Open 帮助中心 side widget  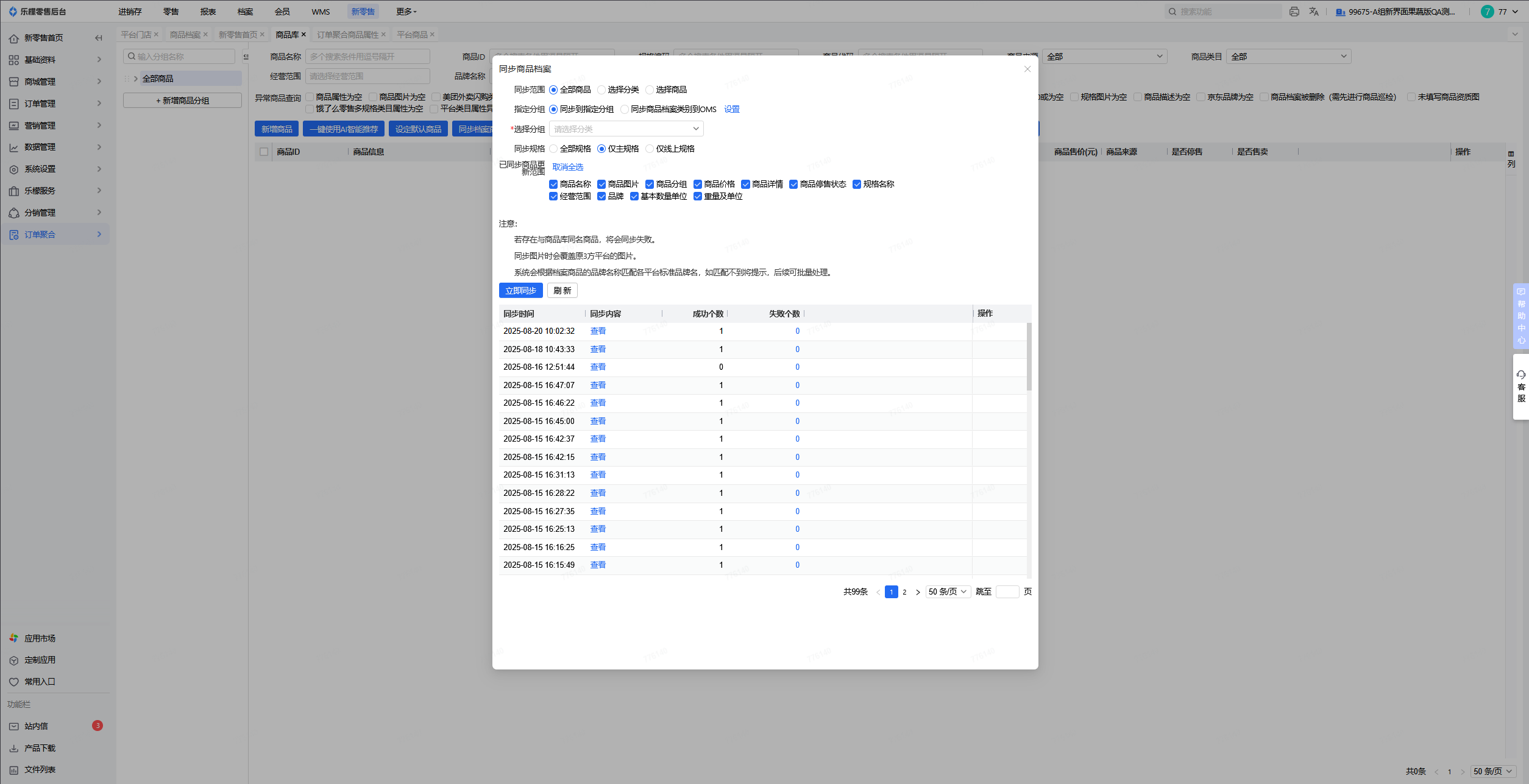click(1521, 316)
